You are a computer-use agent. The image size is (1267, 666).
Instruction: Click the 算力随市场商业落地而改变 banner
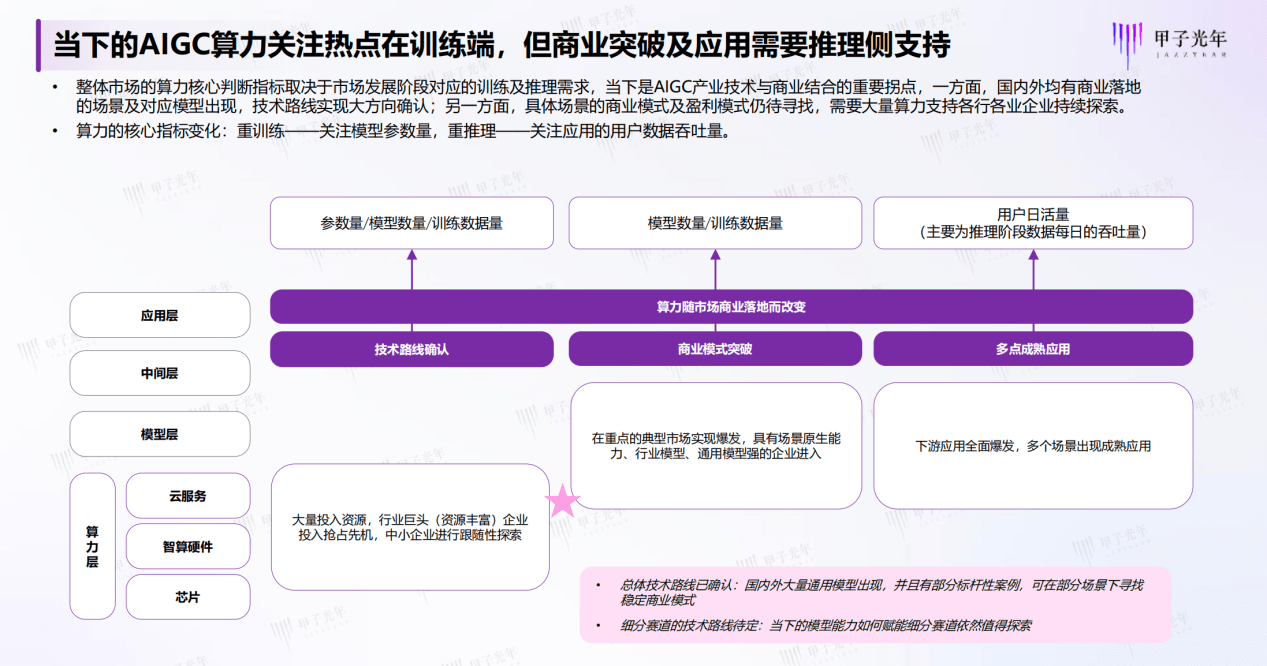pos(731,307)
